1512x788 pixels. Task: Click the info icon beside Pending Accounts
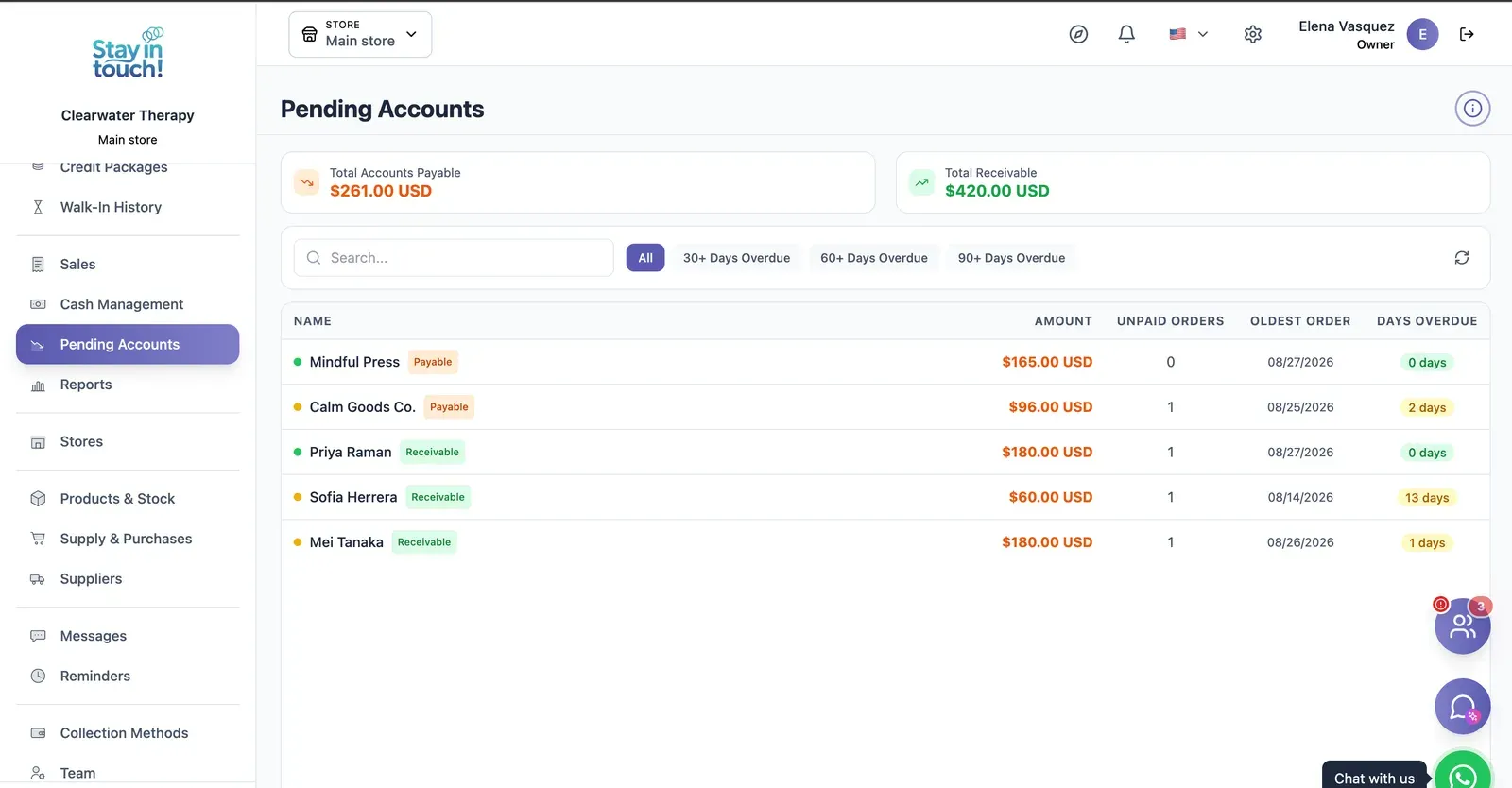[x=1472, y=109]
